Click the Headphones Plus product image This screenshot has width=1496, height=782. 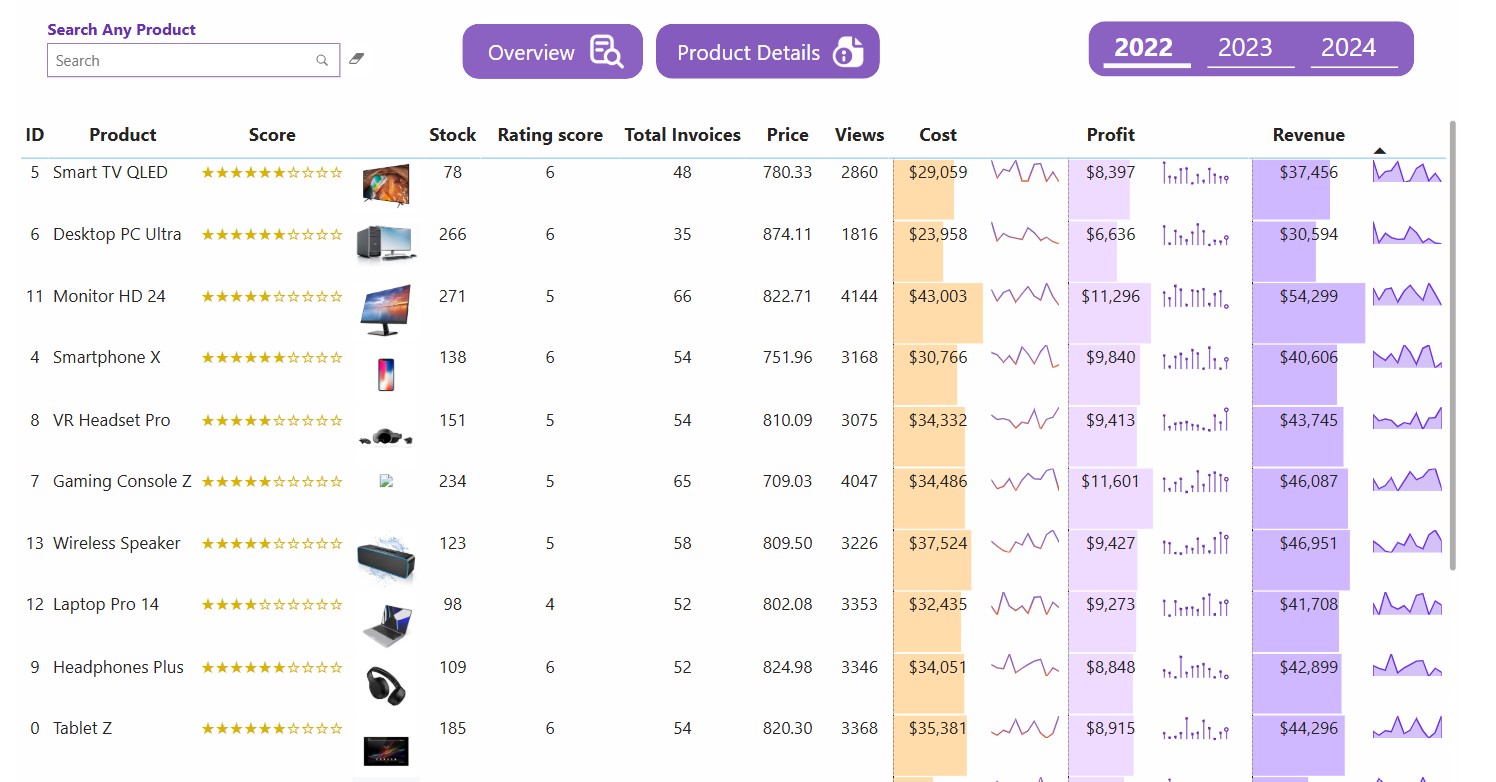[386, 685]
